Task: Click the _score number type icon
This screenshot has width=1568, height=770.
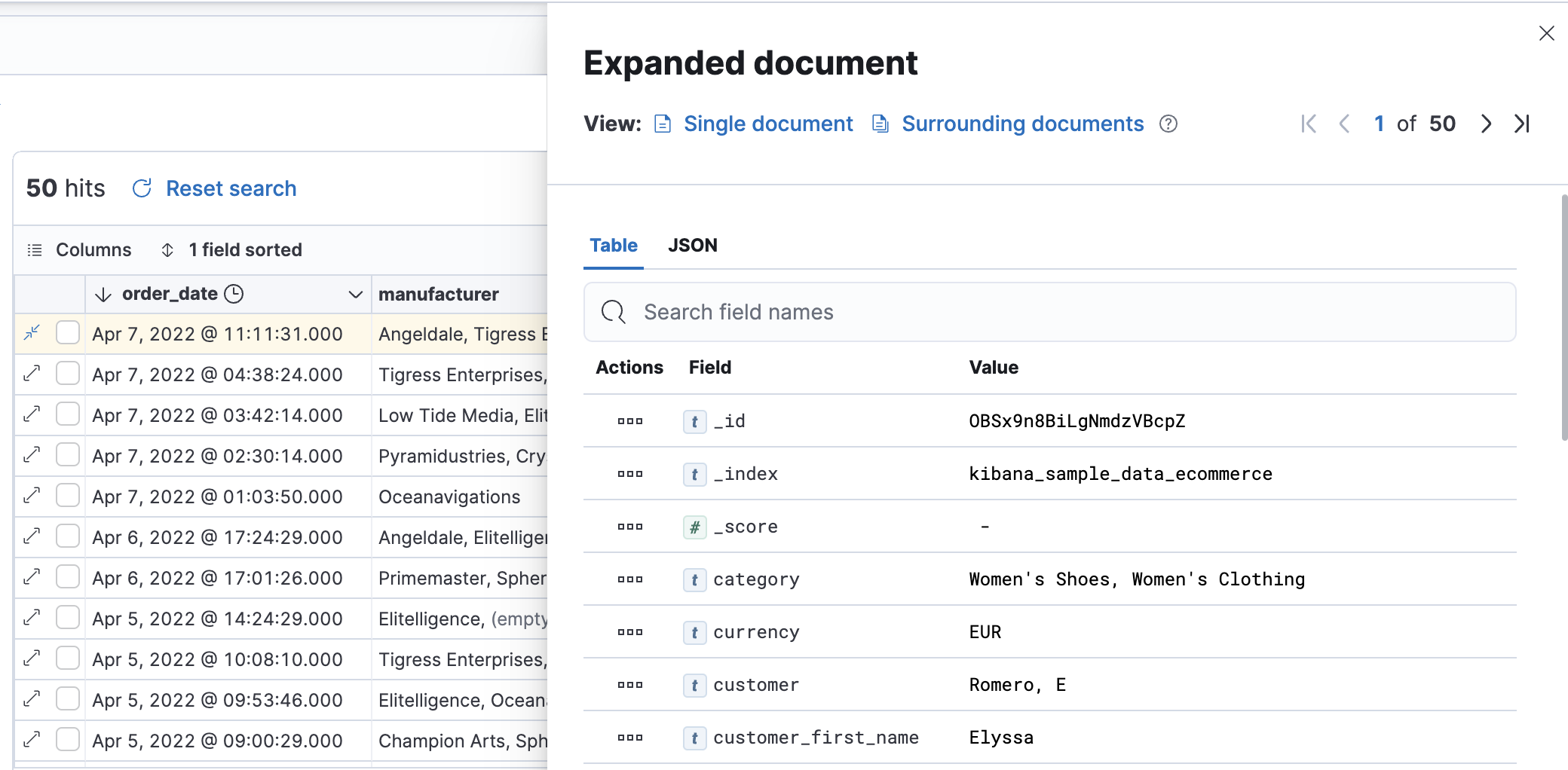Action: (694, 527)
